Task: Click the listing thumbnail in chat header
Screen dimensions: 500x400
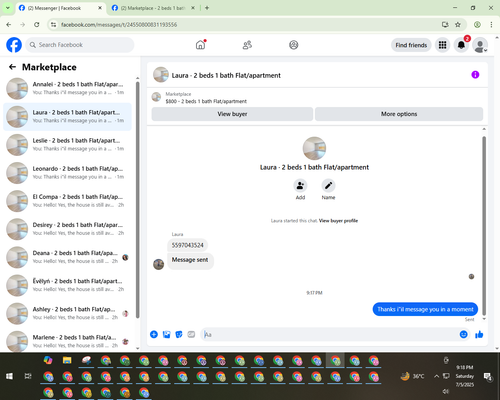Action: [x=161, y=75]
